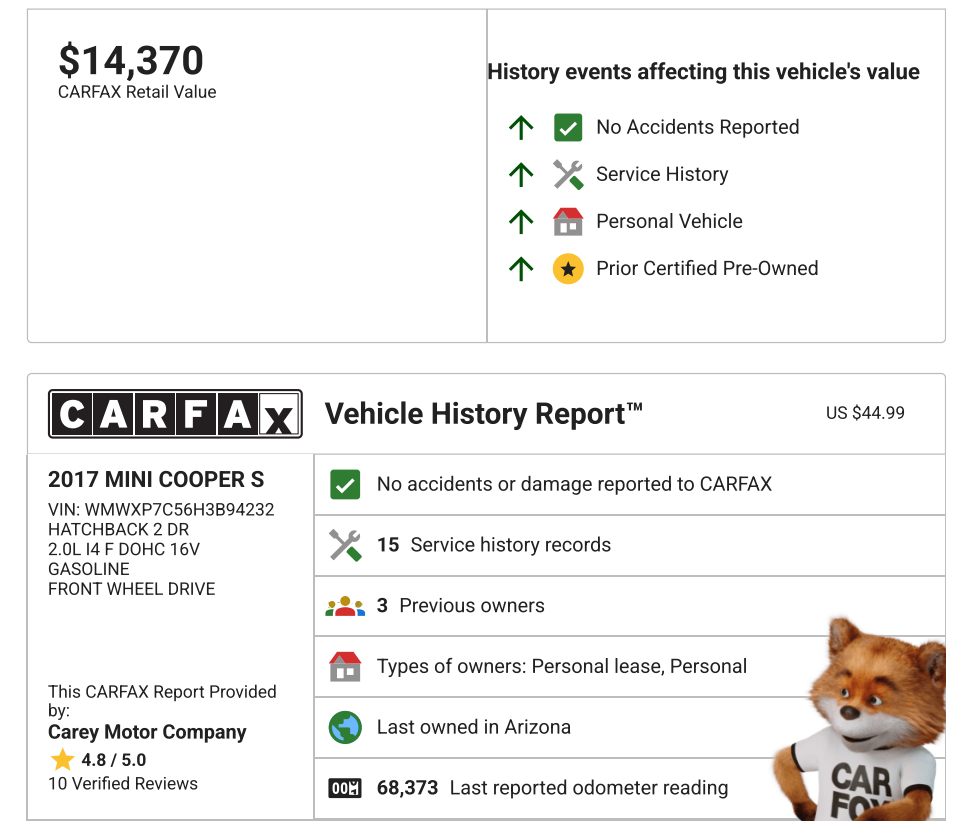
Task: Click the yellow star next to 4.8 / 5.0 rating
Action: click(x=63, y=759)
